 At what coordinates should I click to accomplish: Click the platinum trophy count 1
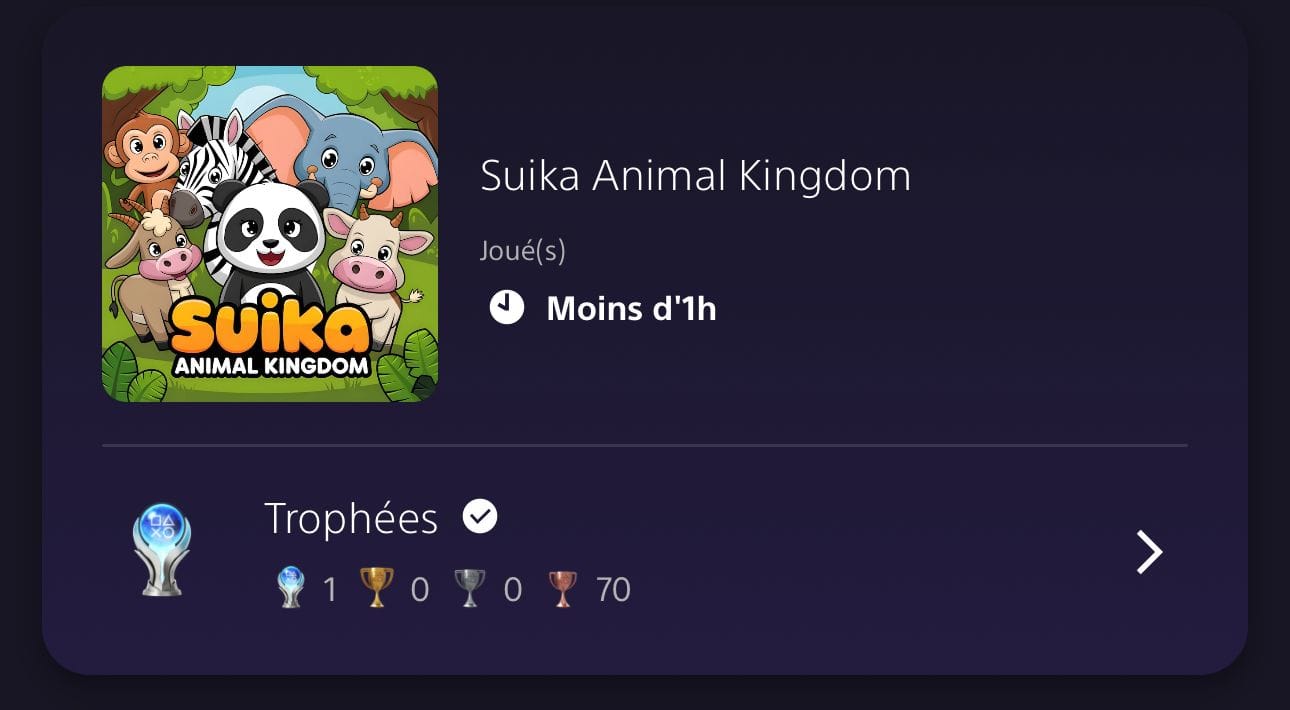[x=330, y=590]
